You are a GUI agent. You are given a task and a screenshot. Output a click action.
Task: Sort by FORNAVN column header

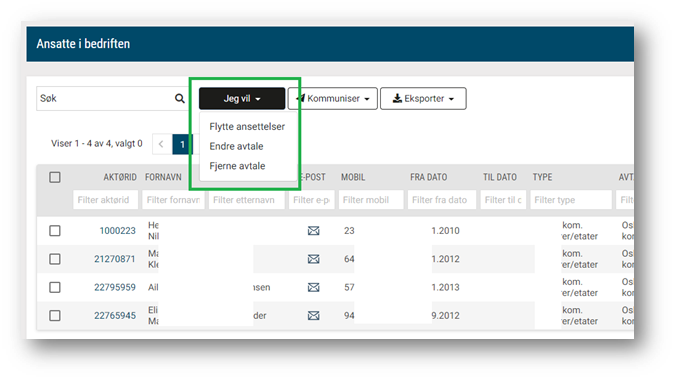(x=163, y=177)
